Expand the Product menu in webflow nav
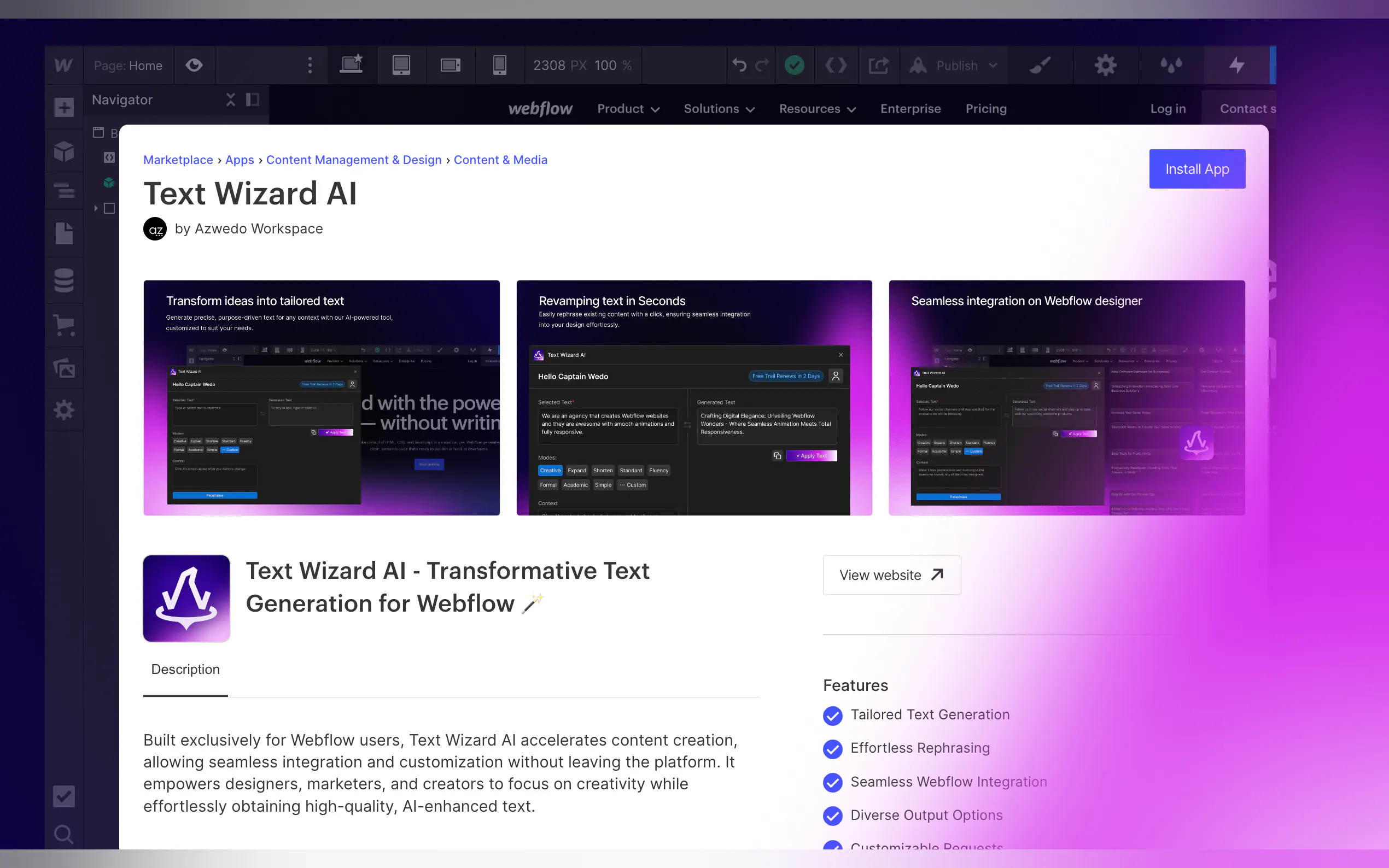Viewport: 1389px width, 868px height. tap(628, 108)
